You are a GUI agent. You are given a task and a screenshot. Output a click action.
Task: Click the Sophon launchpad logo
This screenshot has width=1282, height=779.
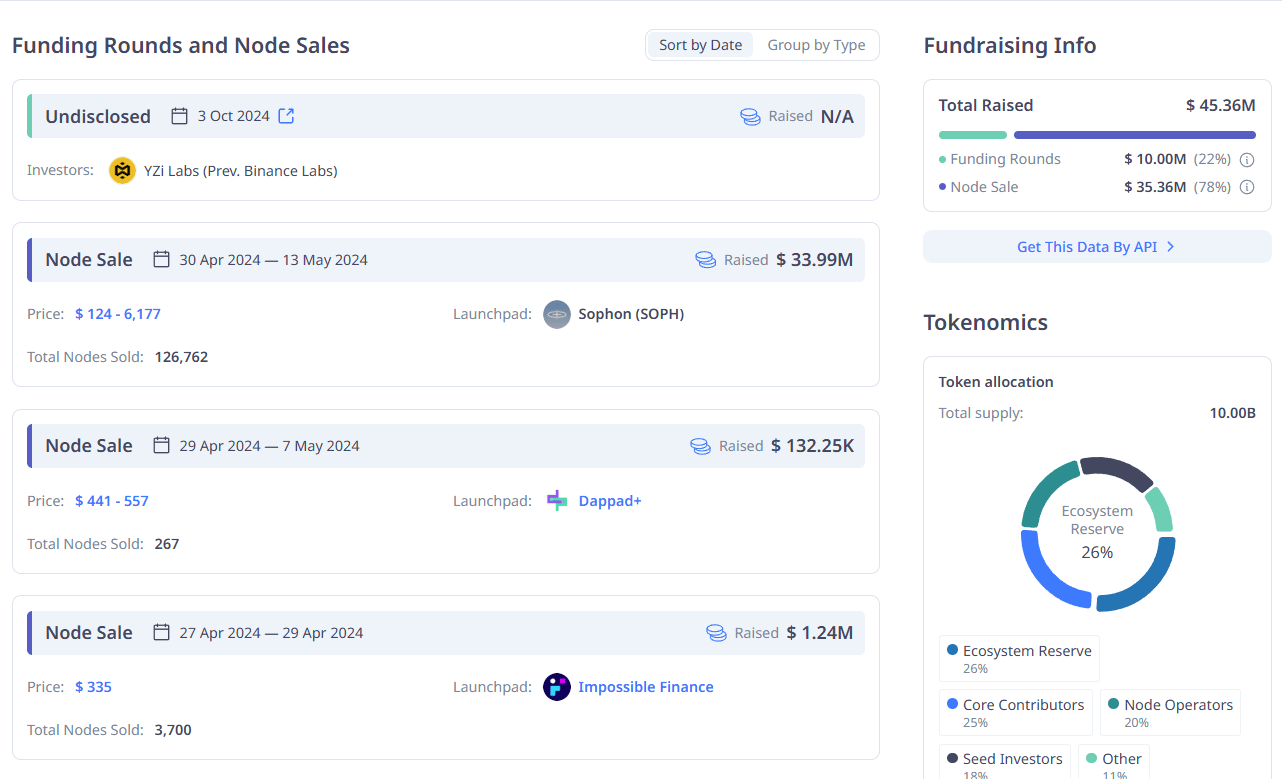[556, 314]
